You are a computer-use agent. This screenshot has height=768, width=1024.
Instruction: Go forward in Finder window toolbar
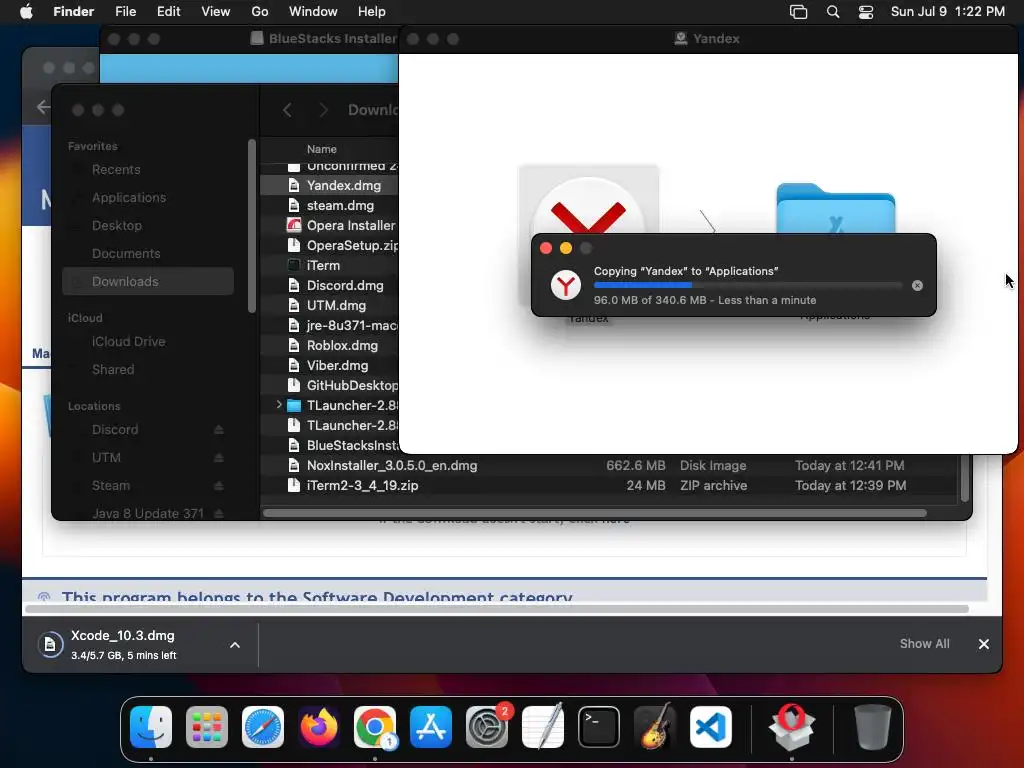tap(323, 110)
